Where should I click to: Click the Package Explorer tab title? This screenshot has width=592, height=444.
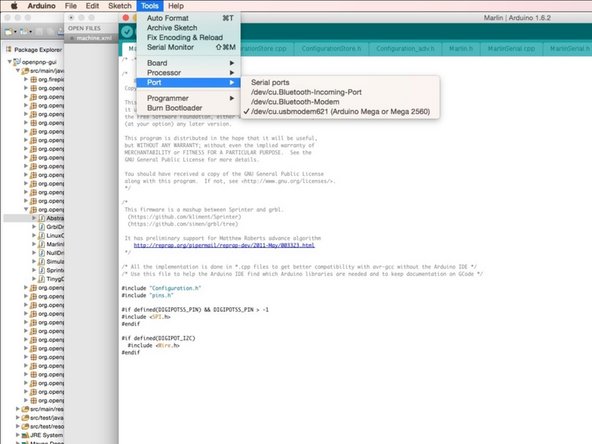(x=38, y=50)
